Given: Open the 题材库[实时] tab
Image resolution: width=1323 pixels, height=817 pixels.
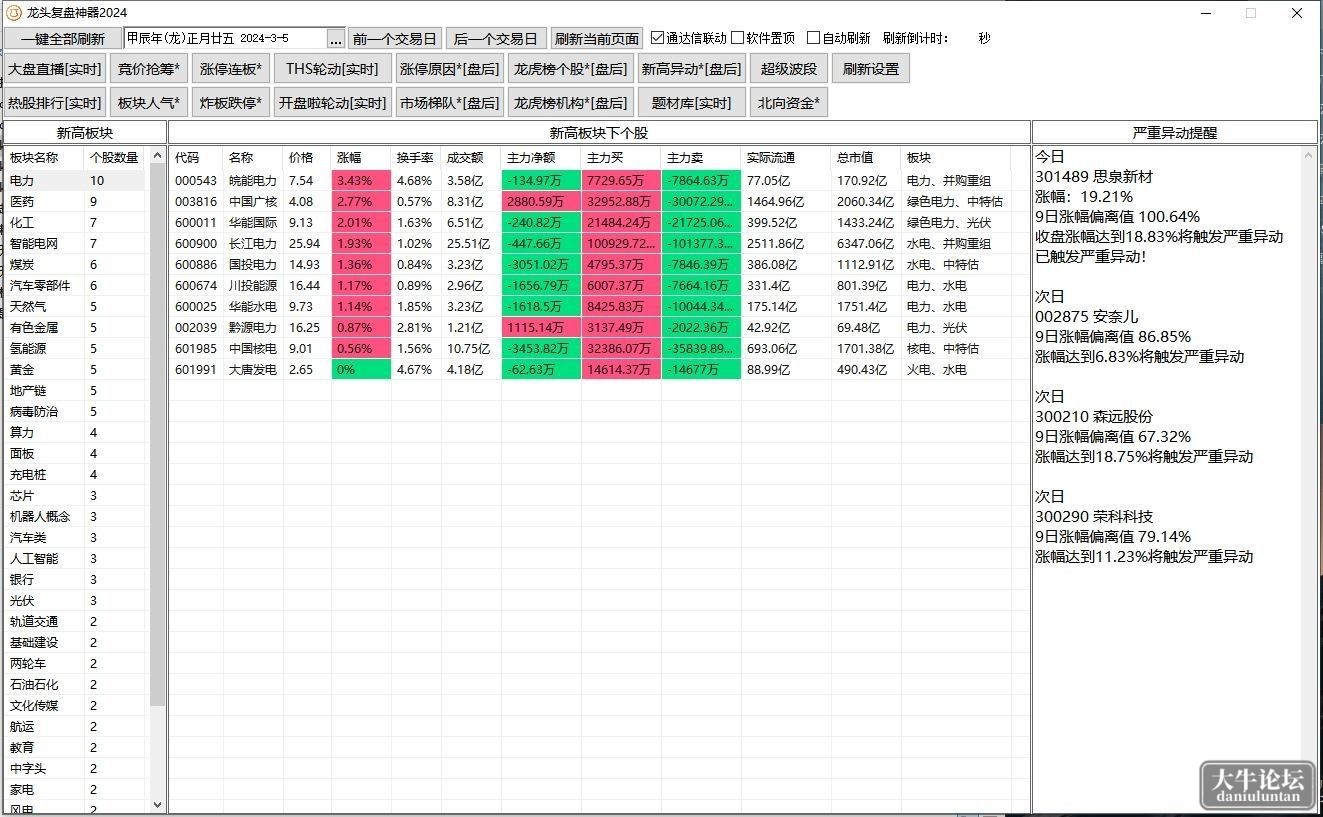Looking at the screenshot, I should click(x=691, y=102).
